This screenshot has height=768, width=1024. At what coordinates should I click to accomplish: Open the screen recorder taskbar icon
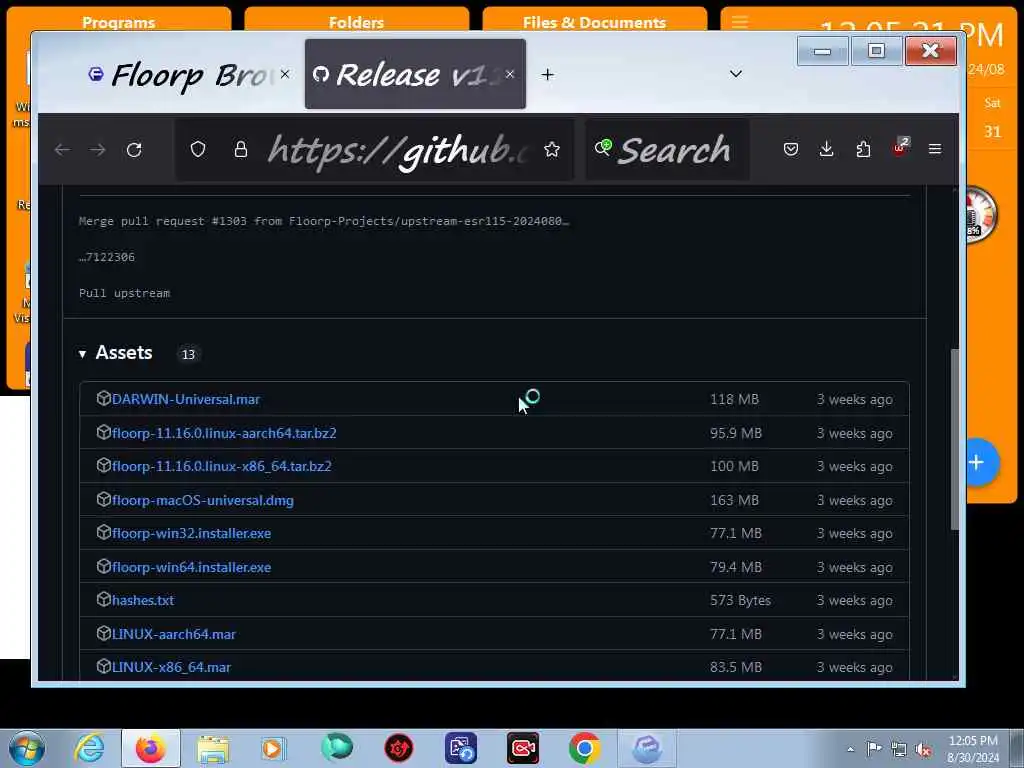point(523,748)
